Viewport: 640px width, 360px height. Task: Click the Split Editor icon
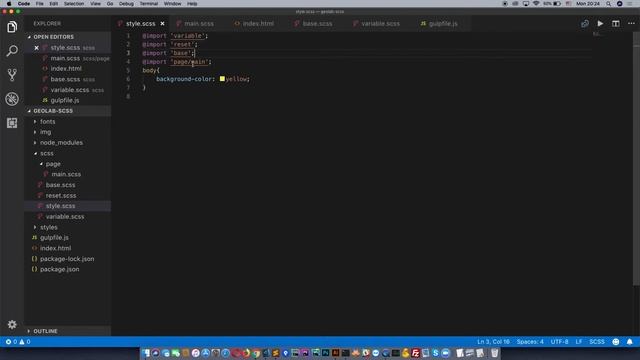(616, 24)
